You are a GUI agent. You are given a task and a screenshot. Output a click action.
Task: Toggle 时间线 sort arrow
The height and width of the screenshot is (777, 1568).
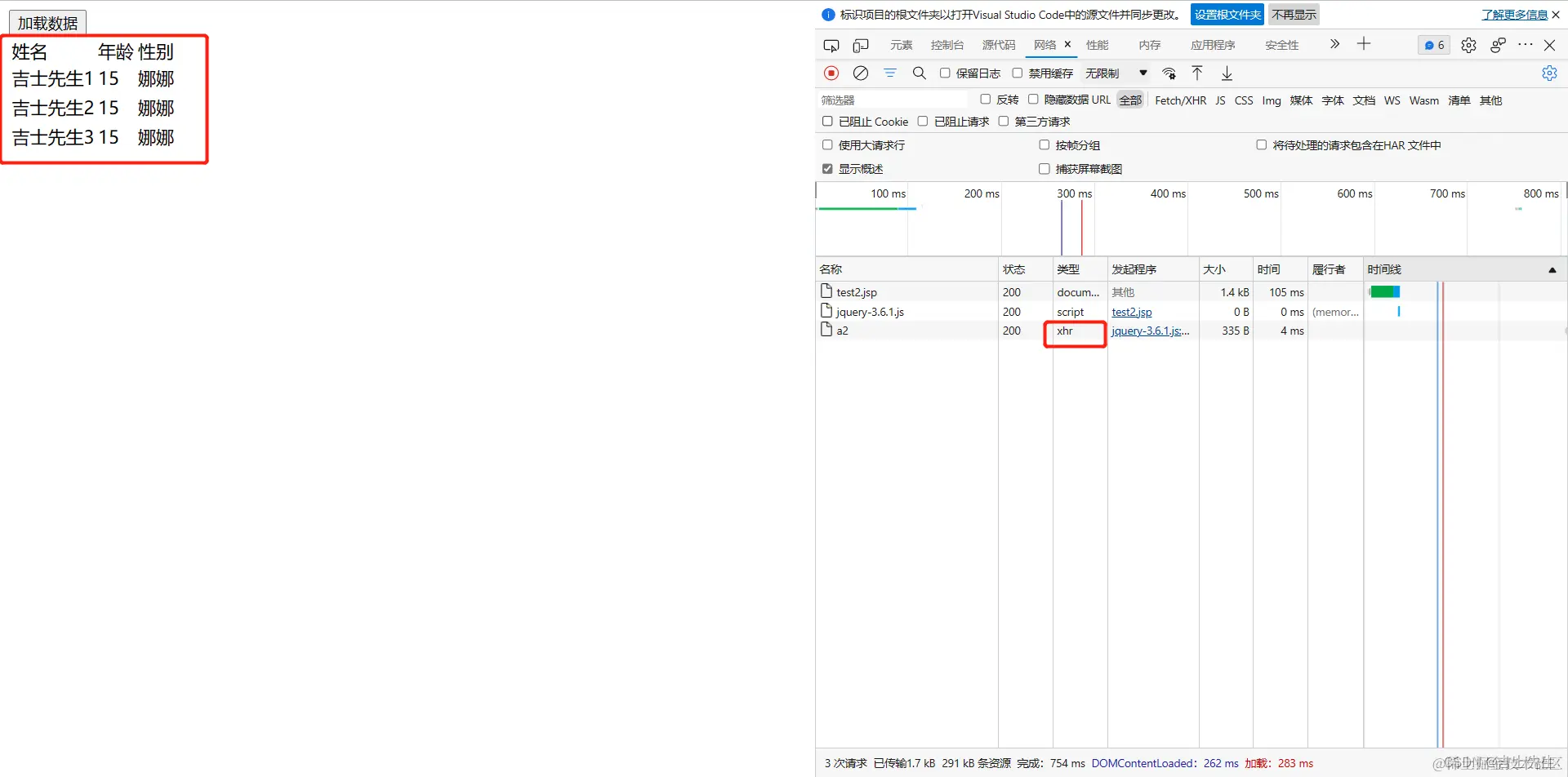[1552, 270]
